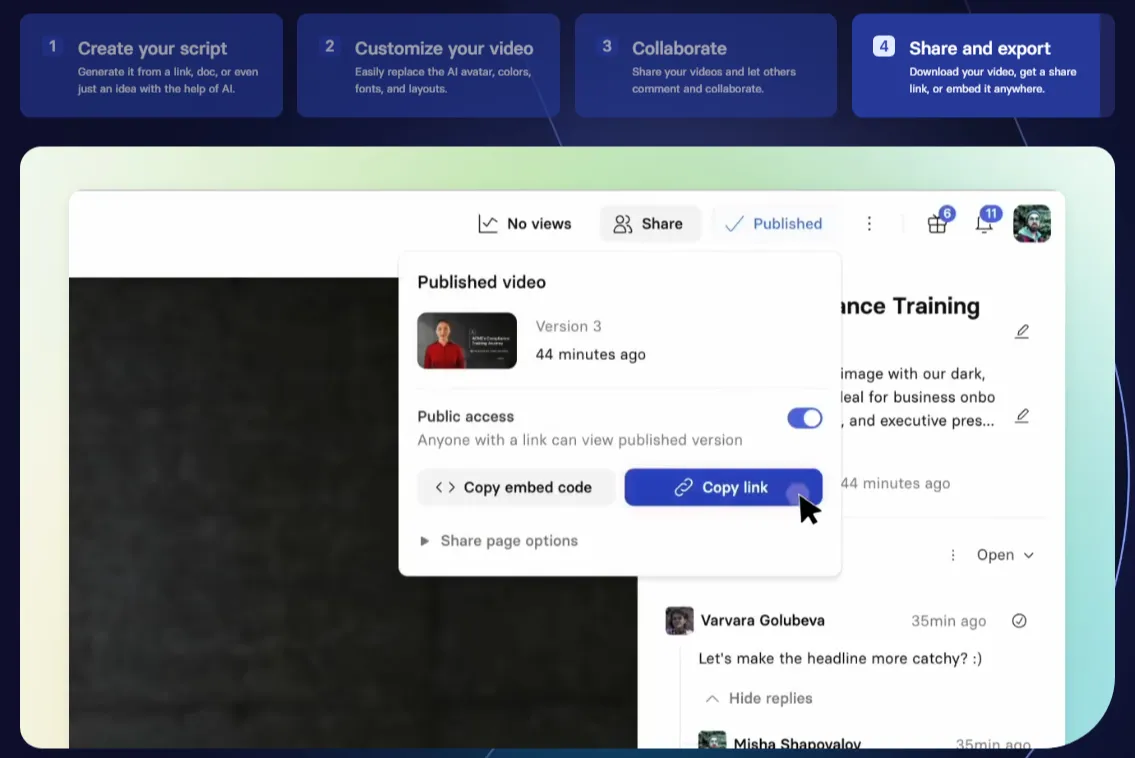Edit the video title pencil icon
Image resolution: width=1135 pixels, height=758 pixels.
coord(1022,332)
